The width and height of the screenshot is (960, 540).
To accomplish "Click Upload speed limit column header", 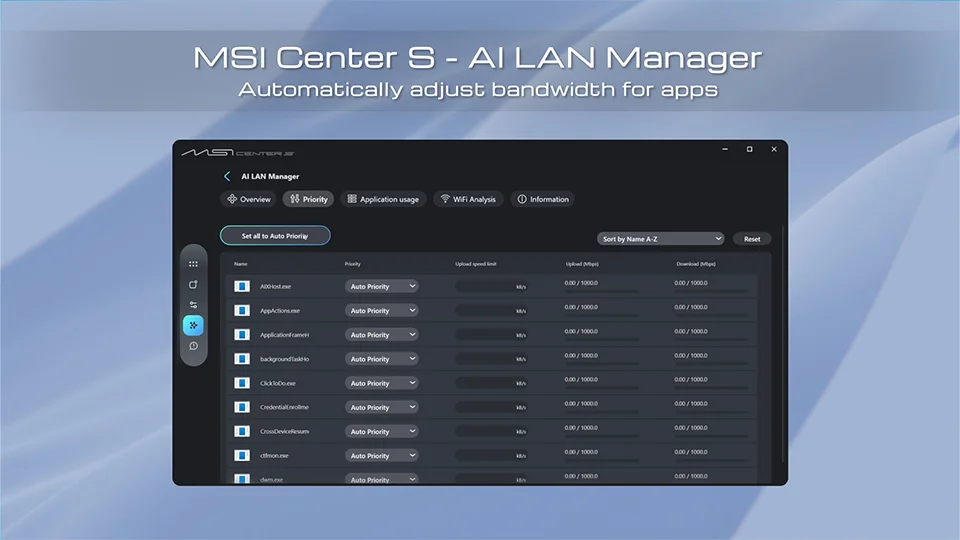I will [476, 264].
